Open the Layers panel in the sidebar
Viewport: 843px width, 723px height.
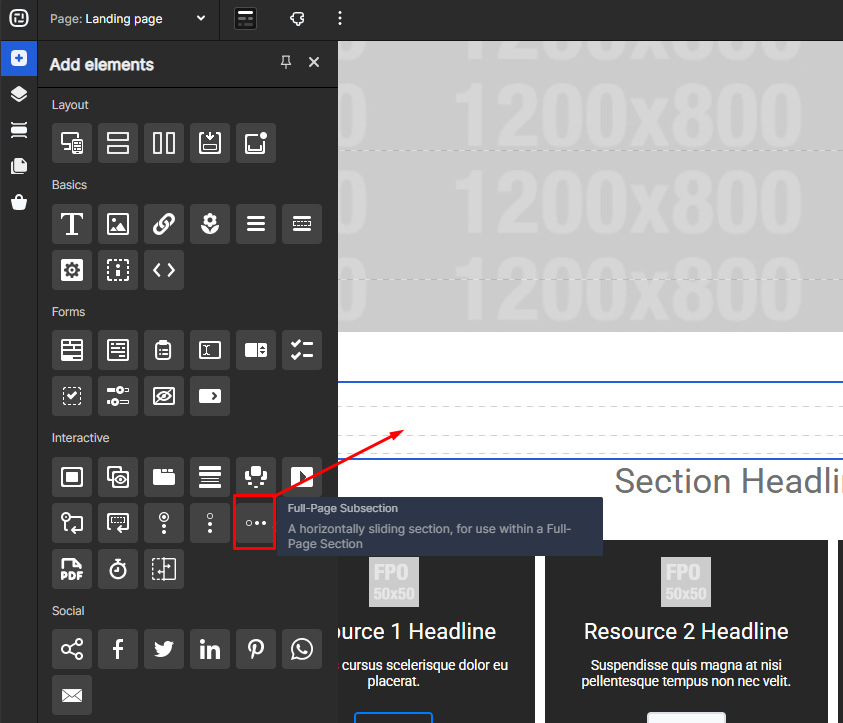19,94
